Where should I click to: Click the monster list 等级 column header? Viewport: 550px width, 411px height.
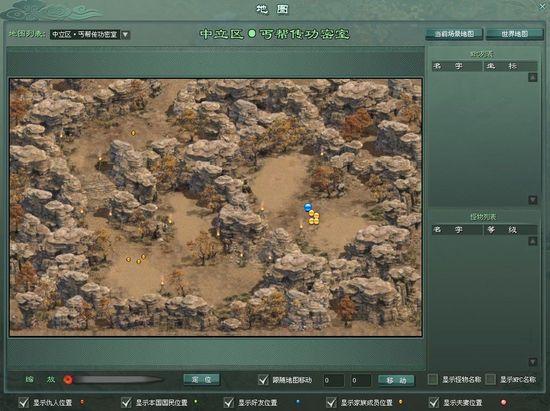[x=510, y=230]
